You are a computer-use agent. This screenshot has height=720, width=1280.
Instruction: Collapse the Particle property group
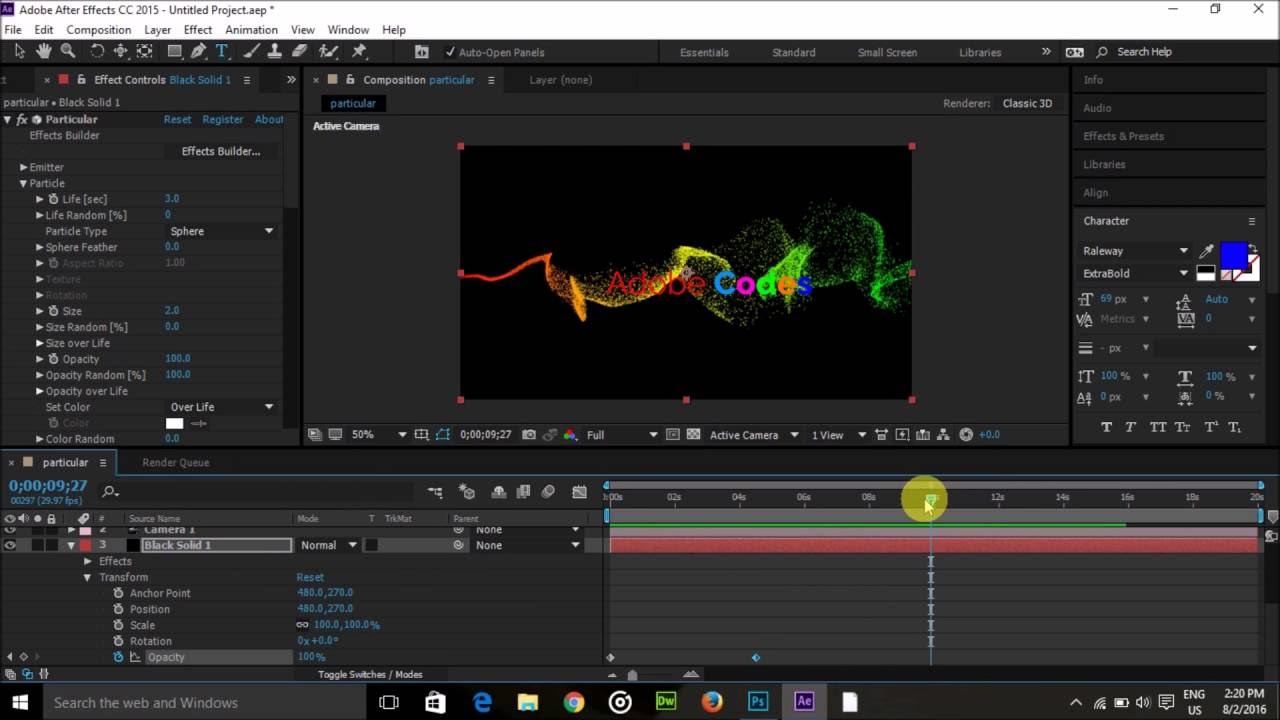[x=23, y=183]
